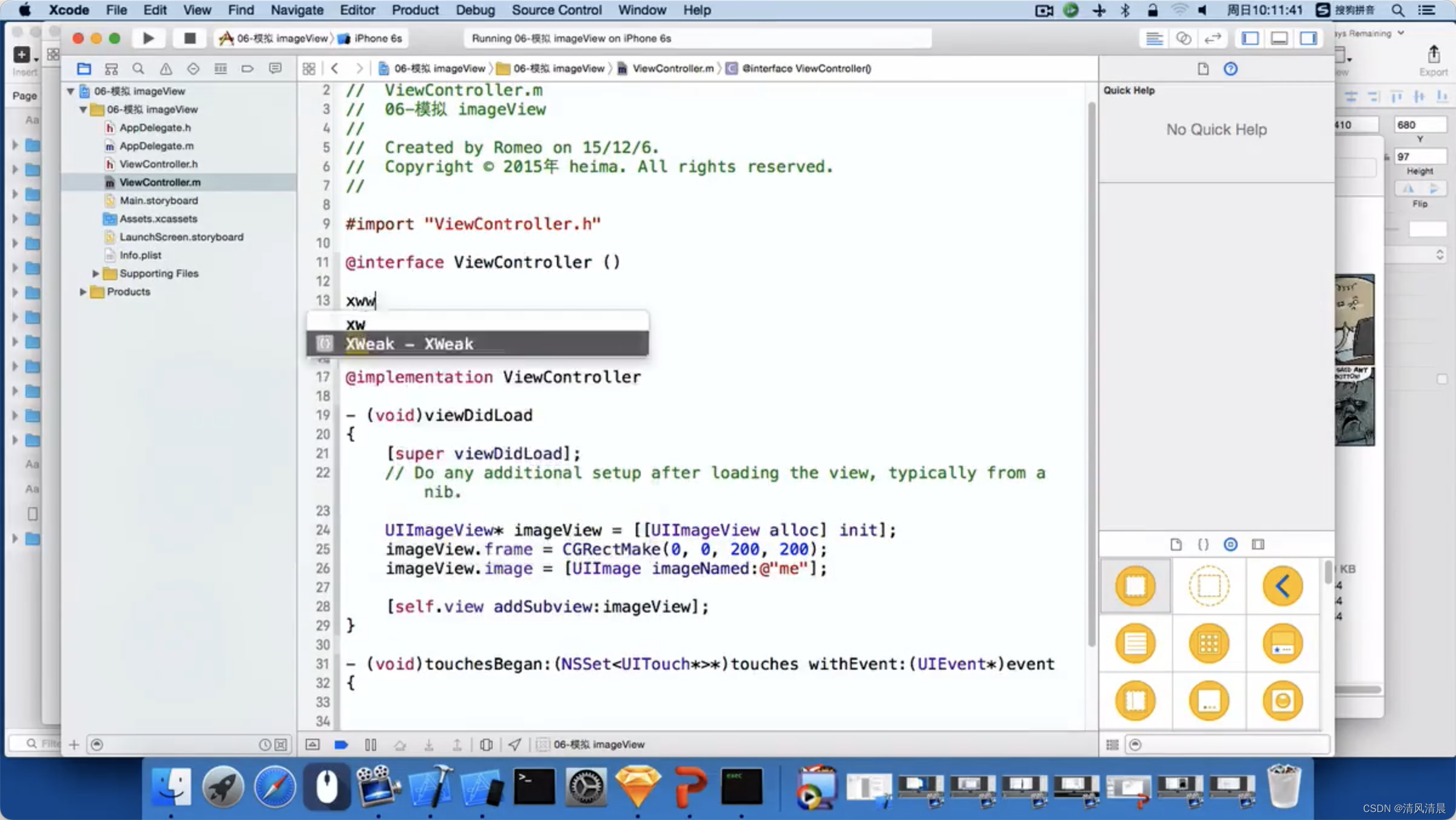Open the Source Control menu
This screenshot has width=1456, height=820.
(556, 10)
